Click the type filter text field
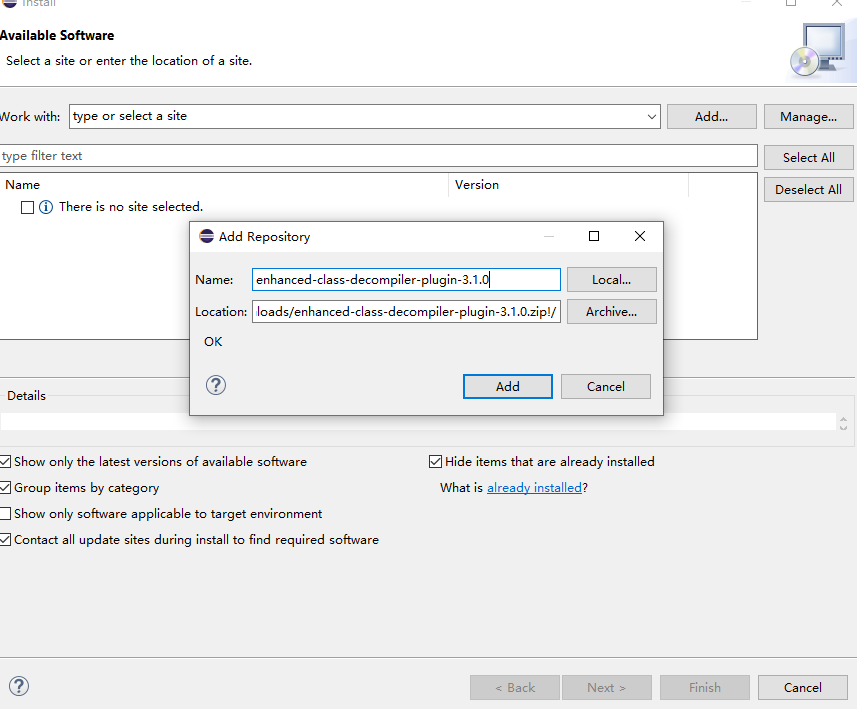857x709 pixels. (378, 156)
